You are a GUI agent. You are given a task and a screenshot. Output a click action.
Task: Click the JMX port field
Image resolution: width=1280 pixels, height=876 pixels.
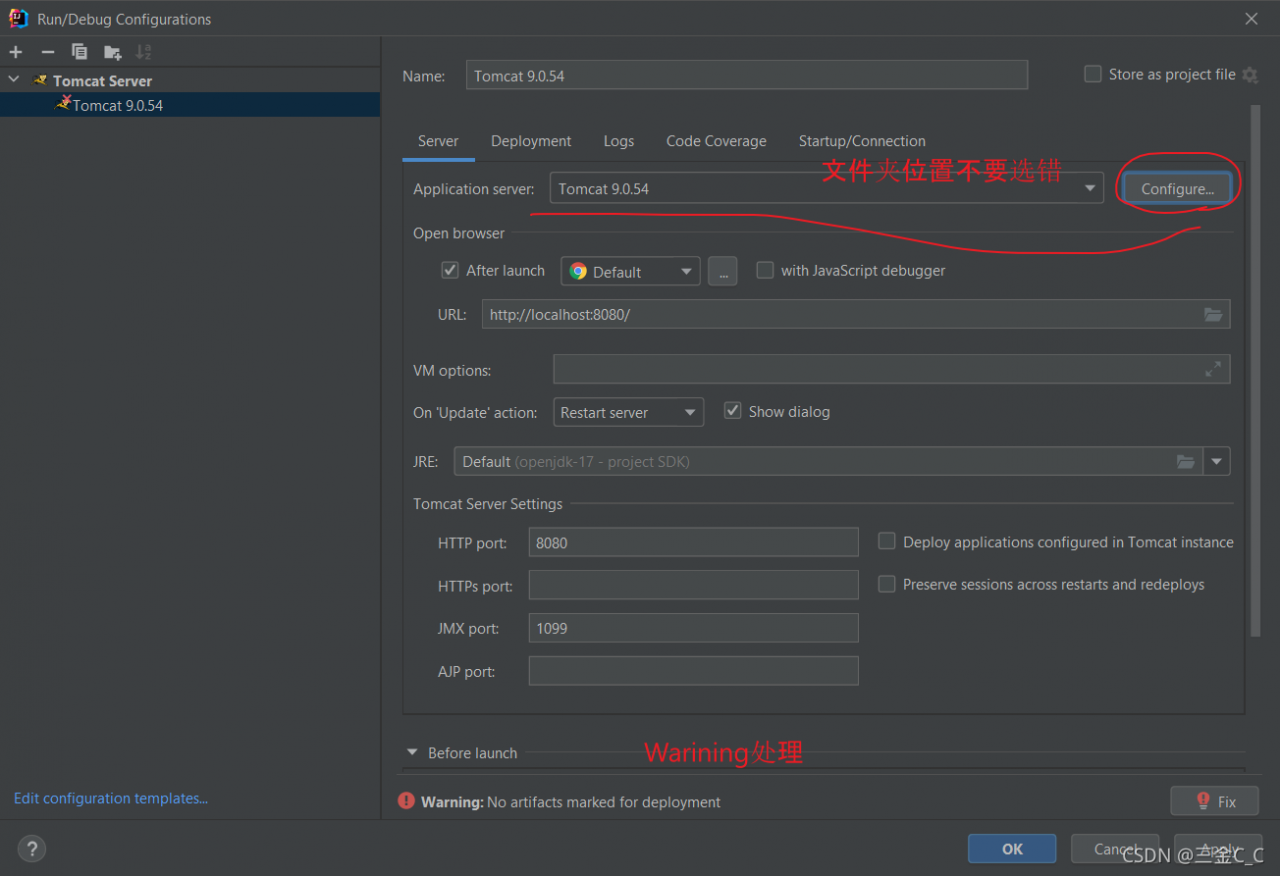click(x=693, y=628)
